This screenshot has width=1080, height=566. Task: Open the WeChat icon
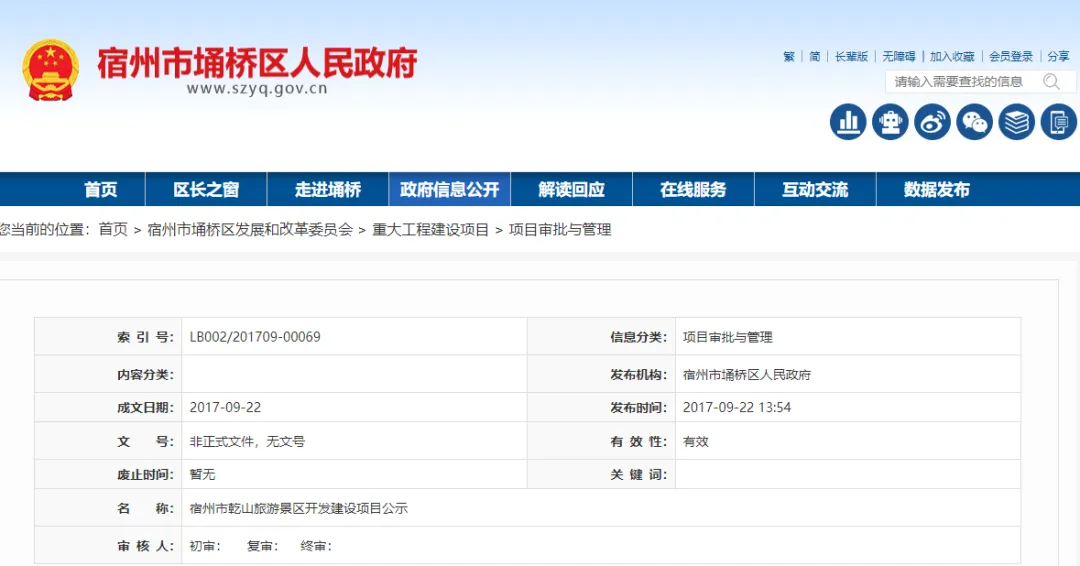pyautogui.click(x=975, y=122)
